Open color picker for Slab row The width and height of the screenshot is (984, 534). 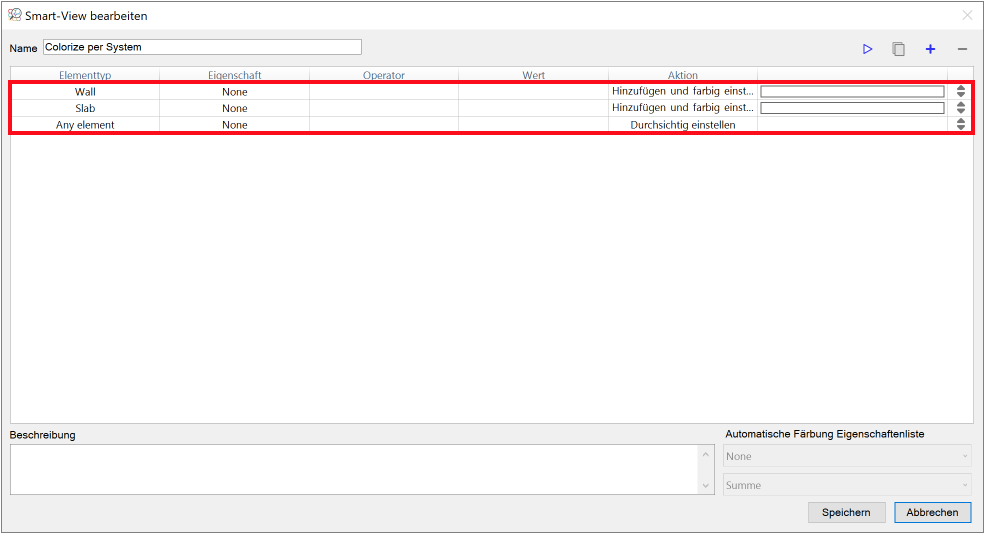pos(852,108)
